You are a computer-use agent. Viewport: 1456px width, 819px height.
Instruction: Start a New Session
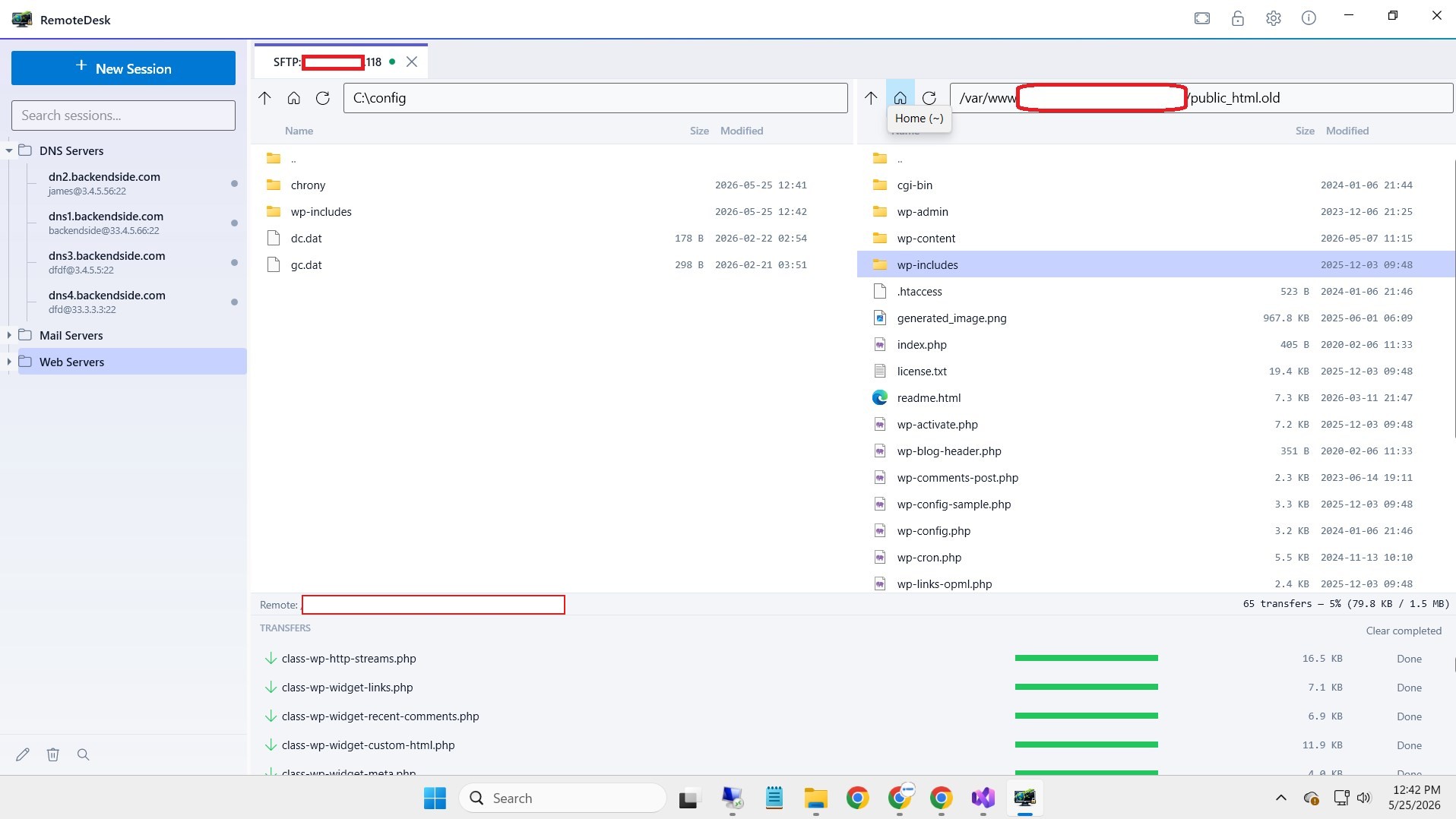[x=123, y=68]
